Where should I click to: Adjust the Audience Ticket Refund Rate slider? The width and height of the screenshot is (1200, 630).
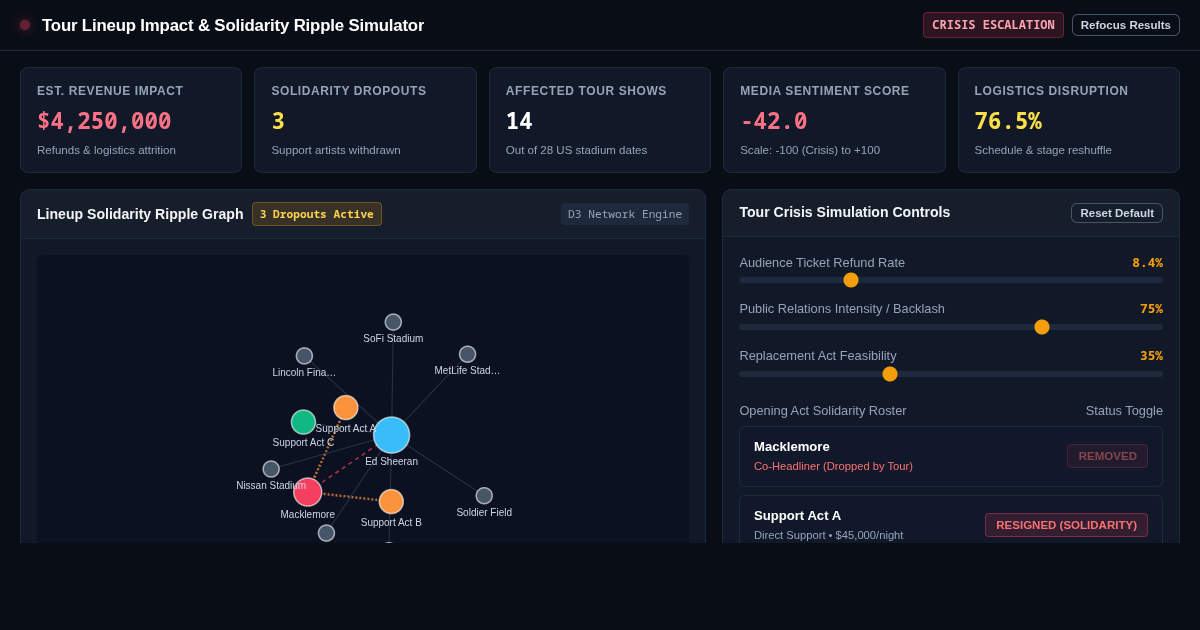point(951,280)
